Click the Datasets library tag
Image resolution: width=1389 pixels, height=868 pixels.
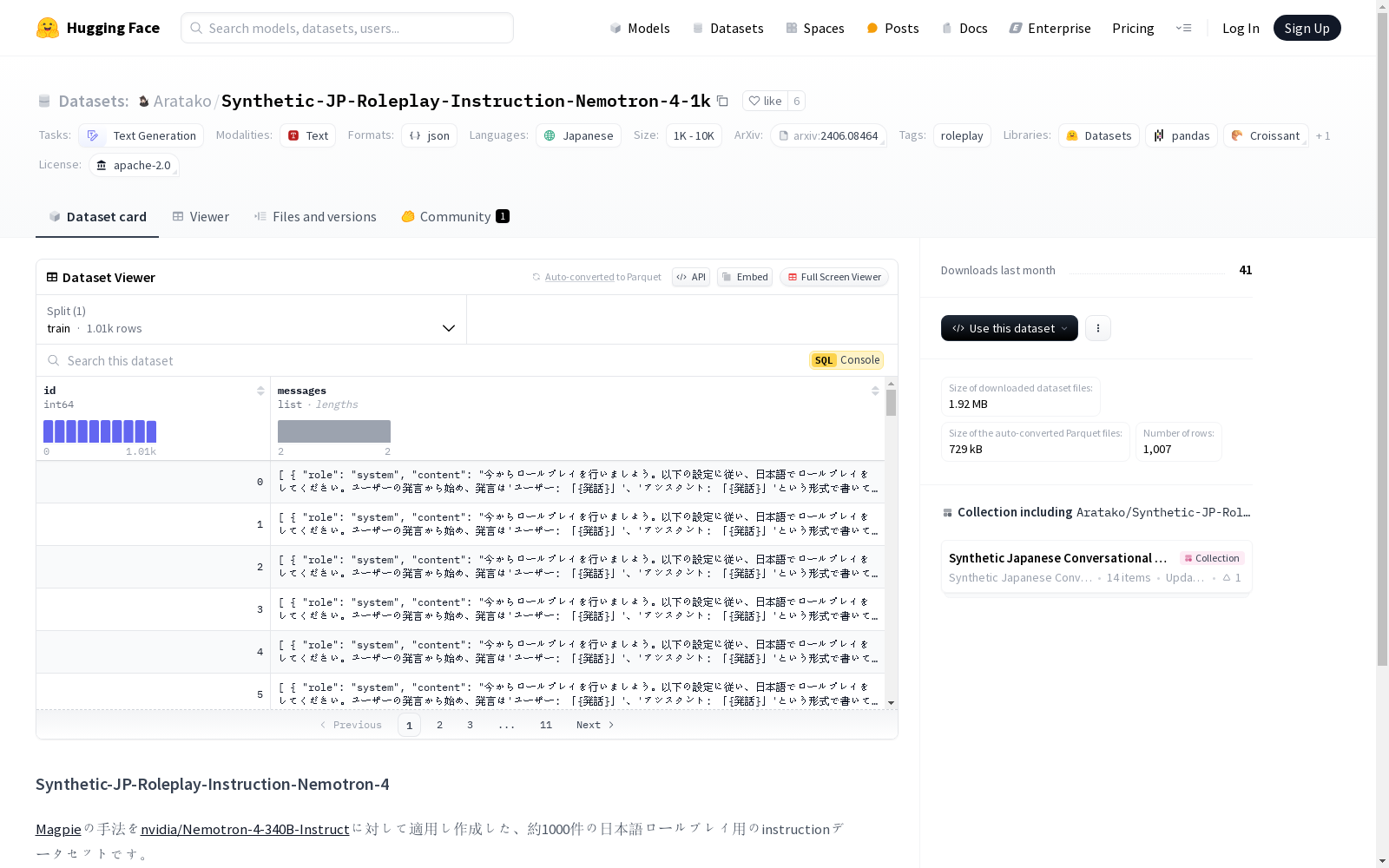click(1099, 135)
